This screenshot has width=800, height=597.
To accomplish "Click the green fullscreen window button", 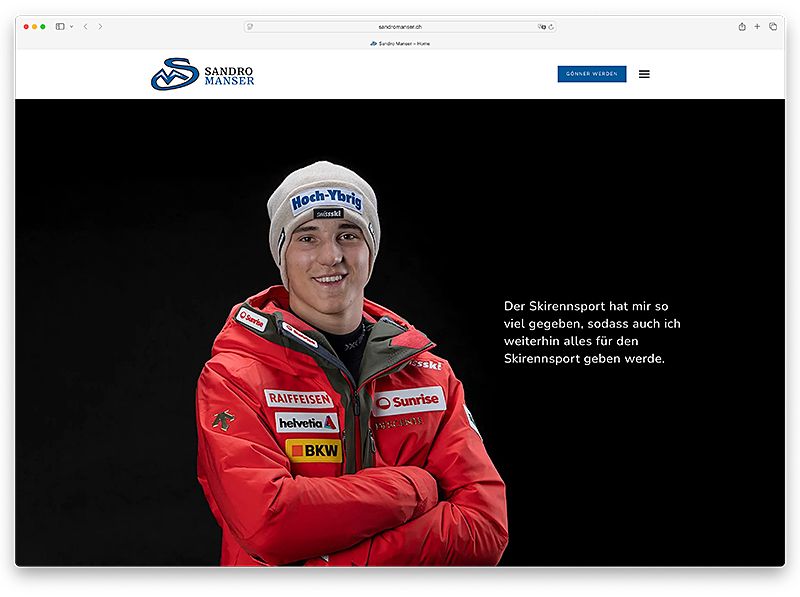I will point(43,27).
